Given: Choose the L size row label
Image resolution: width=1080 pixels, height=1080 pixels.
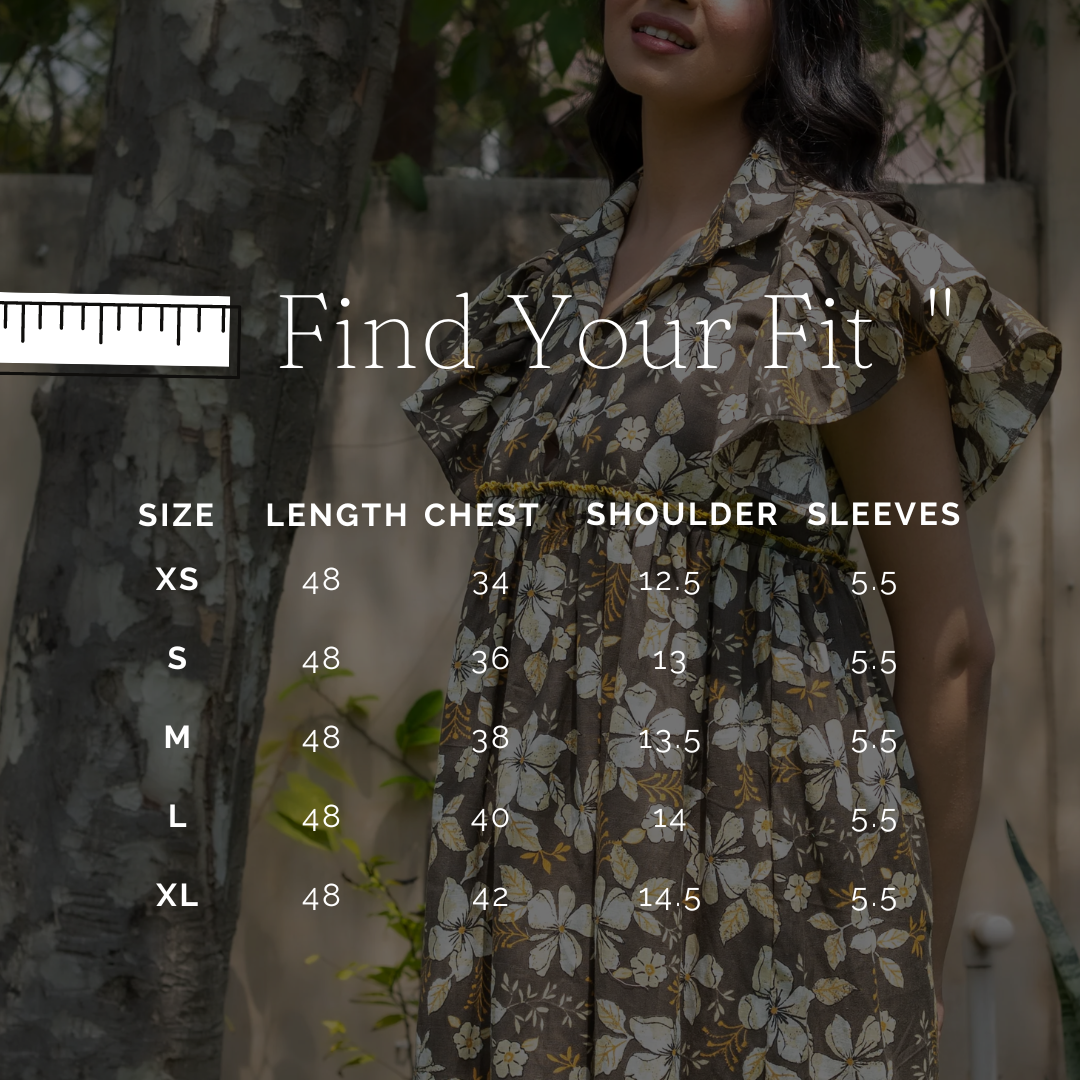Looking at the screenshot, I should [x=178, y=817].
